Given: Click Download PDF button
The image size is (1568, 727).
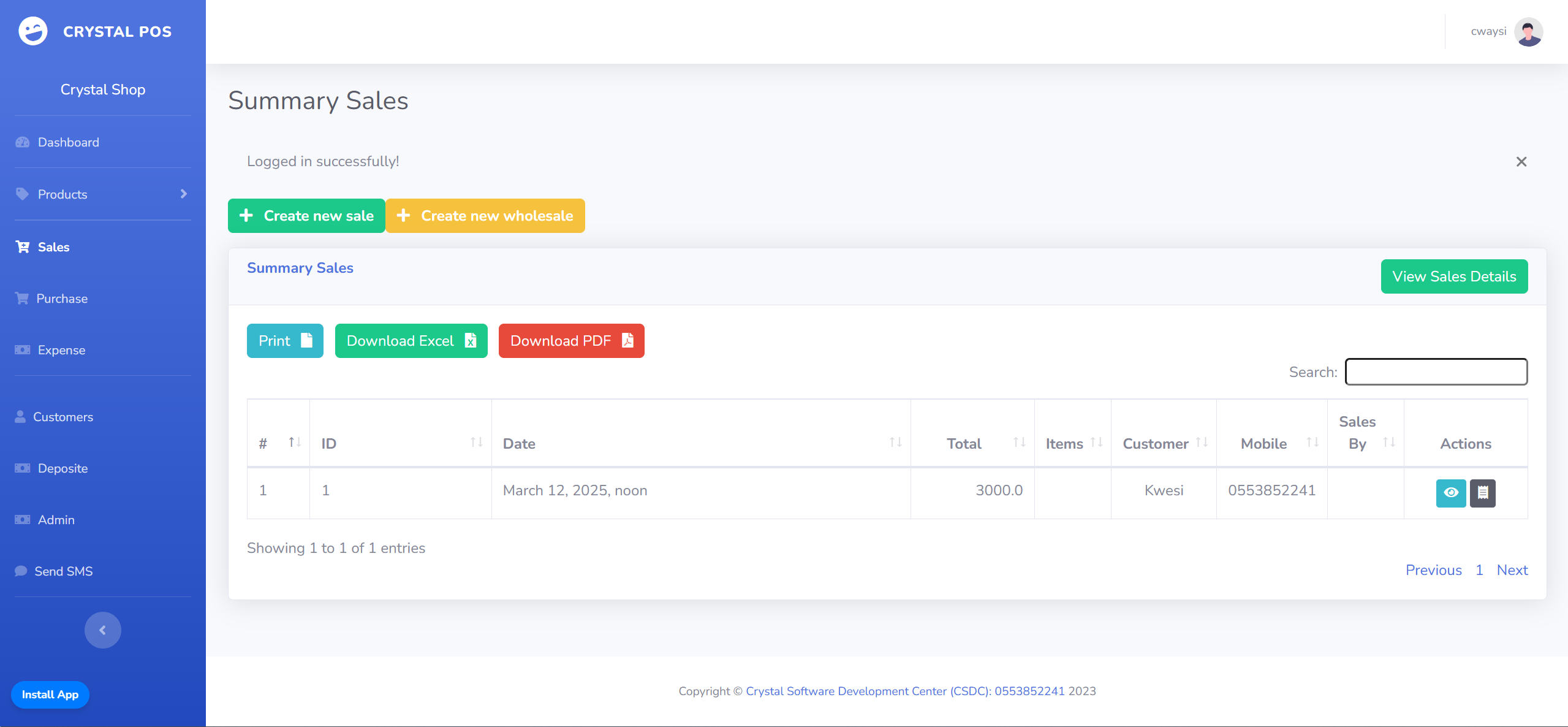Looking at the screenshot, I should (571, 341).
